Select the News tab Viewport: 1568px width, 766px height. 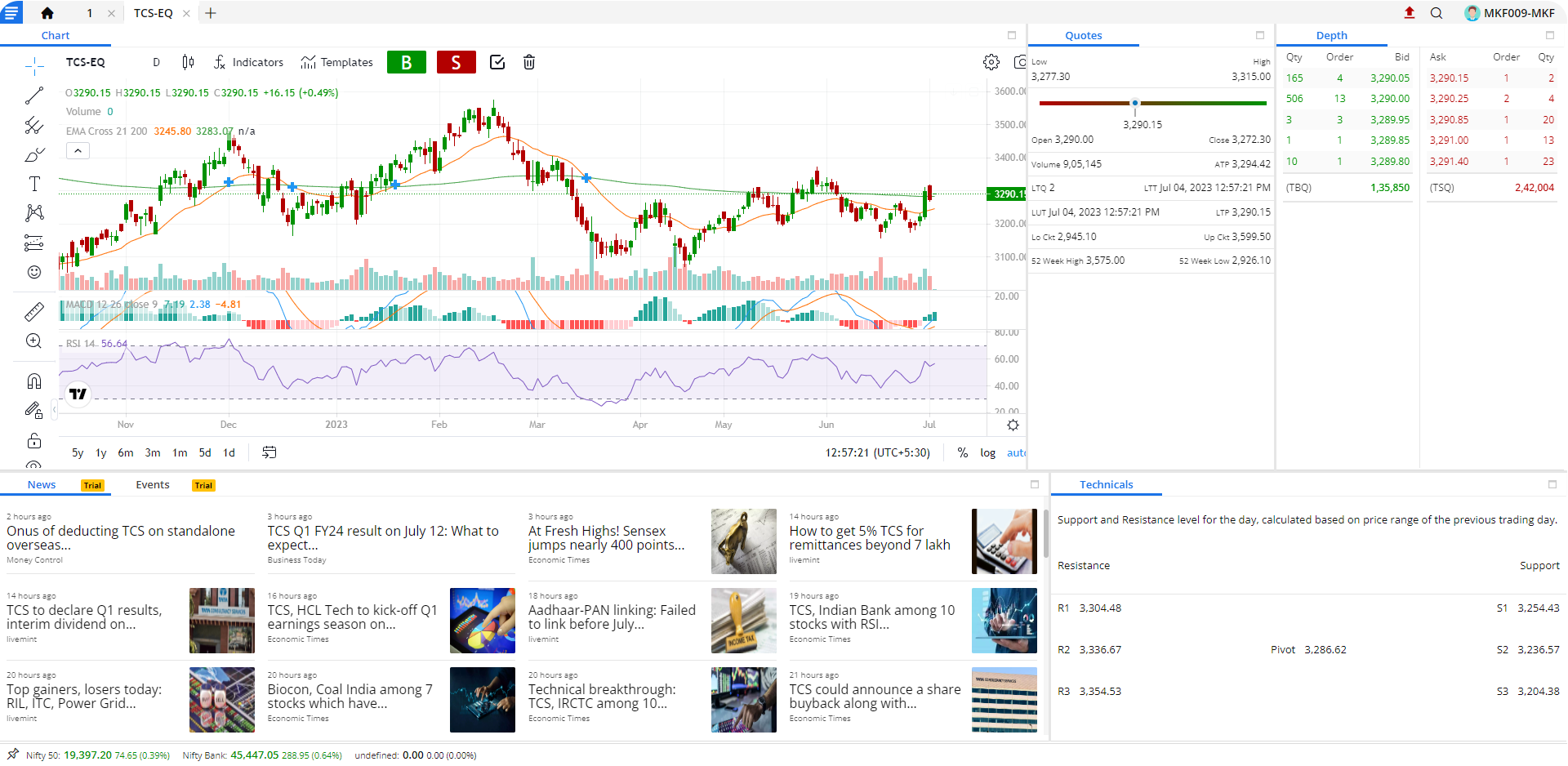42,484
